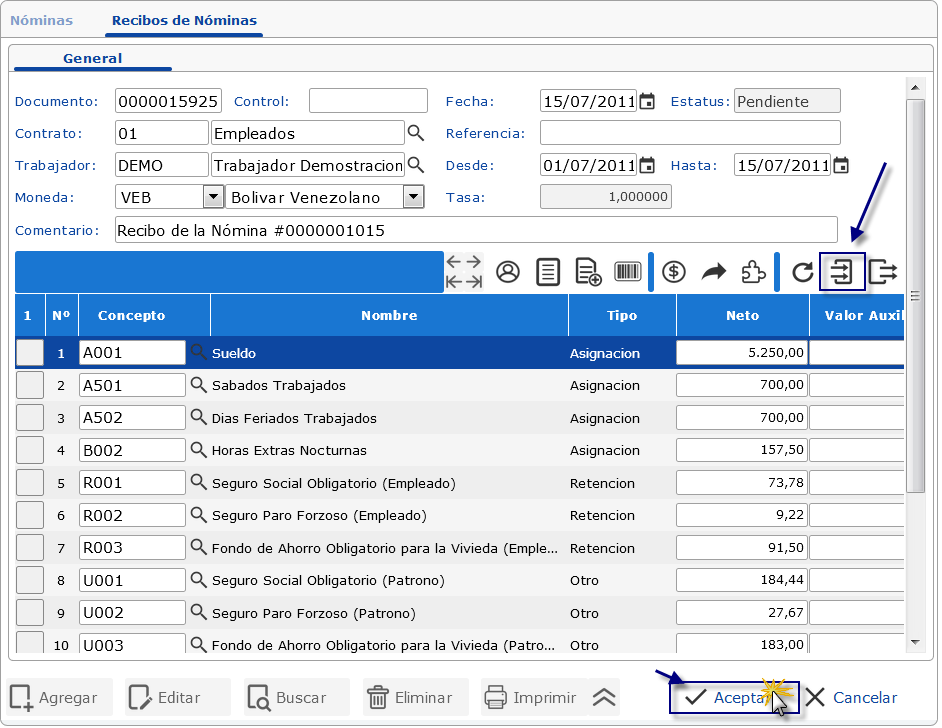Click the circular refresh arrow icon
This screenshot has height=728, width=942.
[802, 272]
